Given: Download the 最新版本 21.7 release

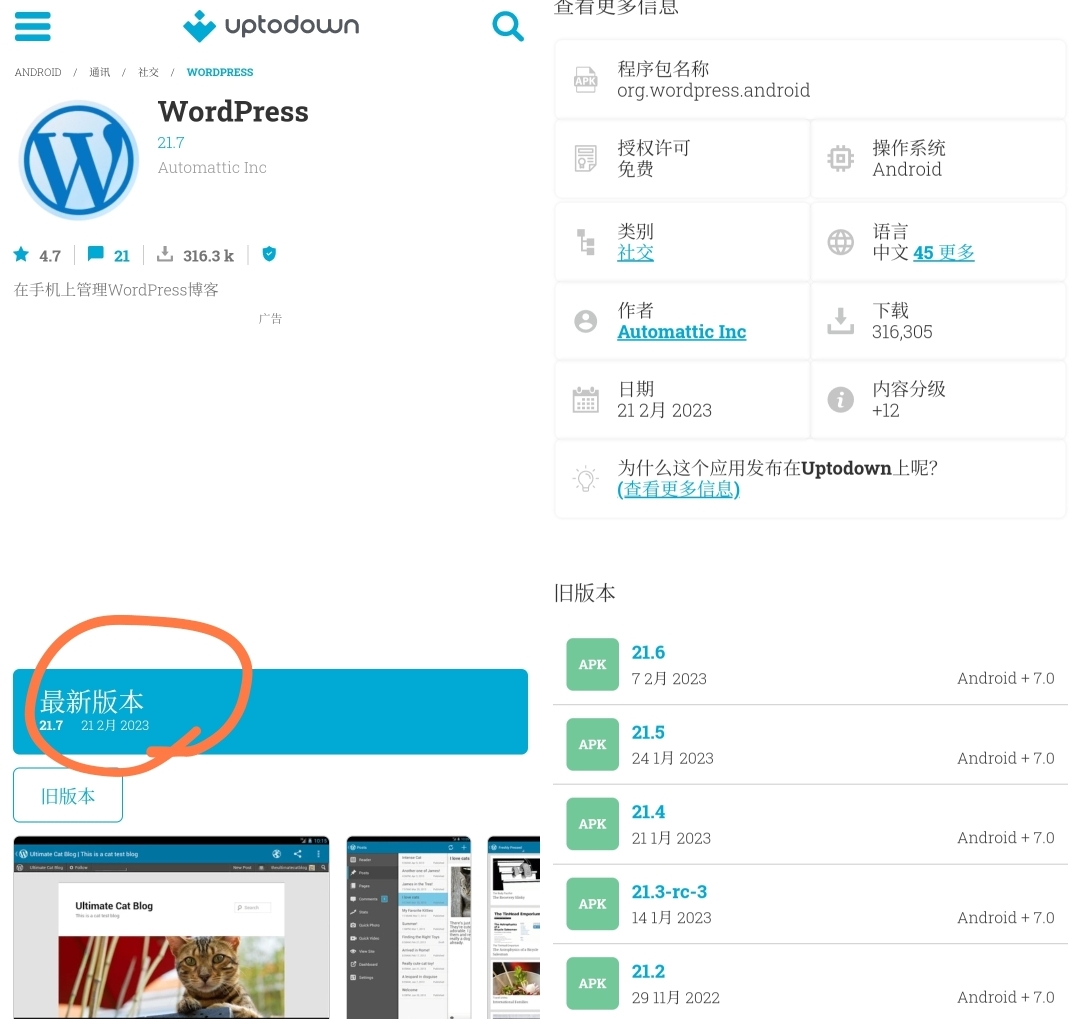Looking at the screenshot, I should (x=271, y=711).
